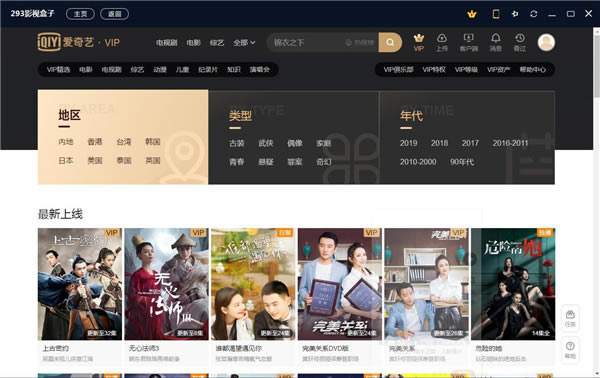Image resolution: width=600 pixels, height=378 pixels.
Task: Expand the 全部 dropdown in navigation
Action: pyautogui.click(x=244, y=42)
